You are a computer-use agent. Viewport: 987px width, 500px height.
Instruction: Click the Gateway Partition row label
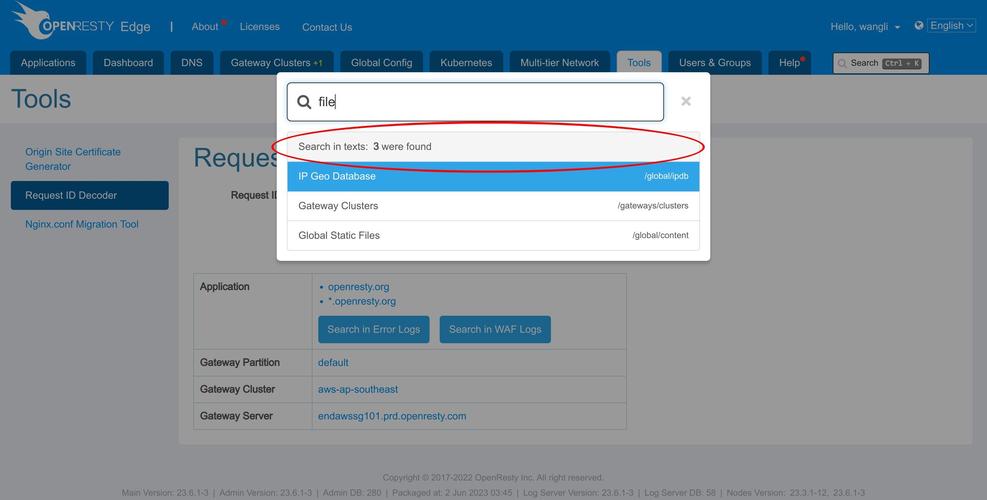(240, 363)
